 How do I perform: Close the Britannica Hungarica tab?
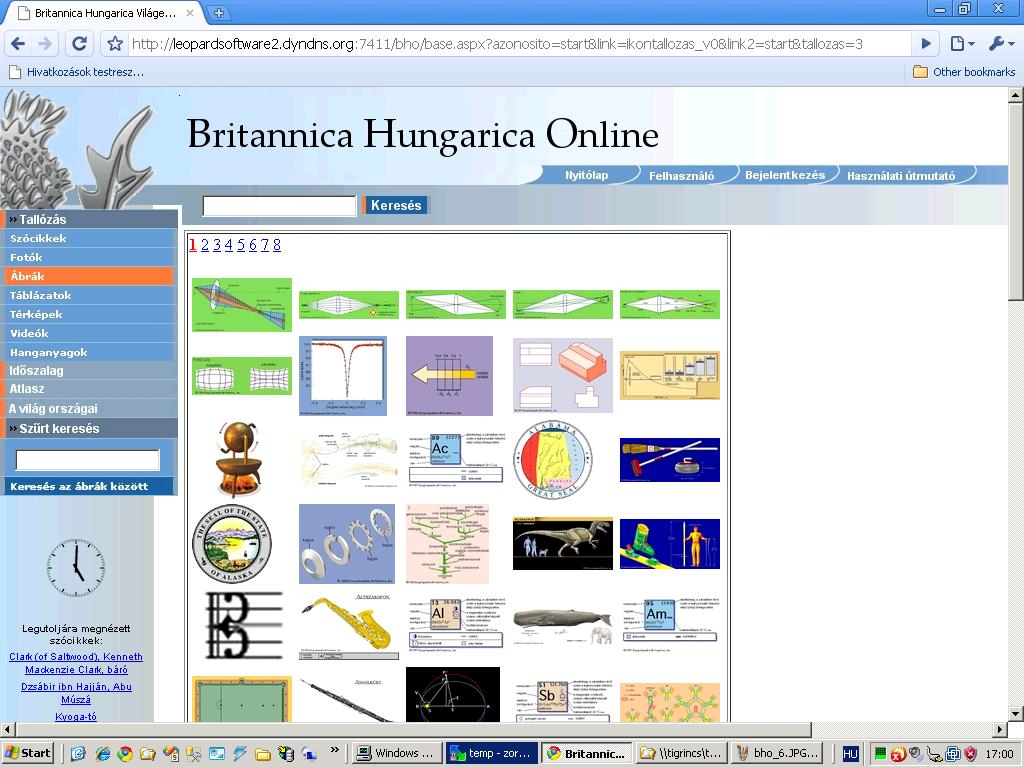click(x=189, y=12)
